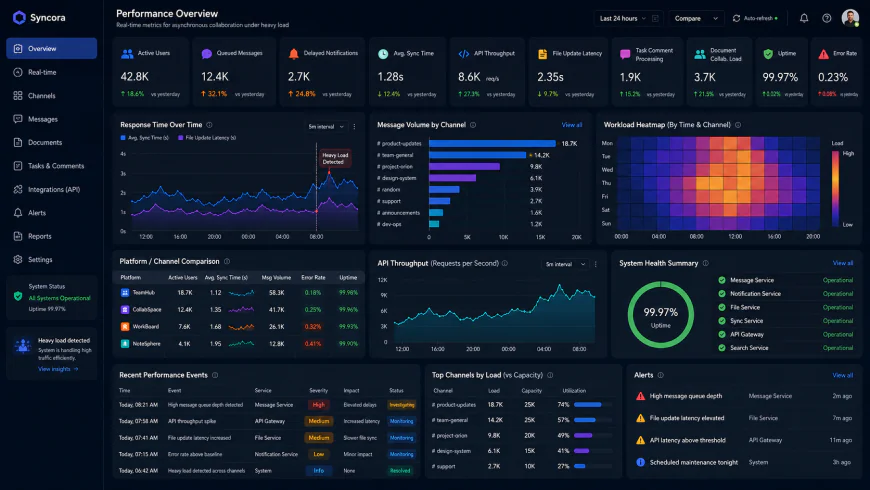Click the Message Service status check icon
Screen dimensions: 870x490
point(722,280)
